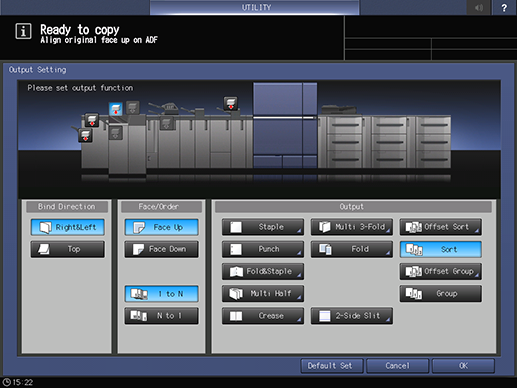The image size is (517, 388).
Task: Open Staple settings
Action: (x=263, y=227)
